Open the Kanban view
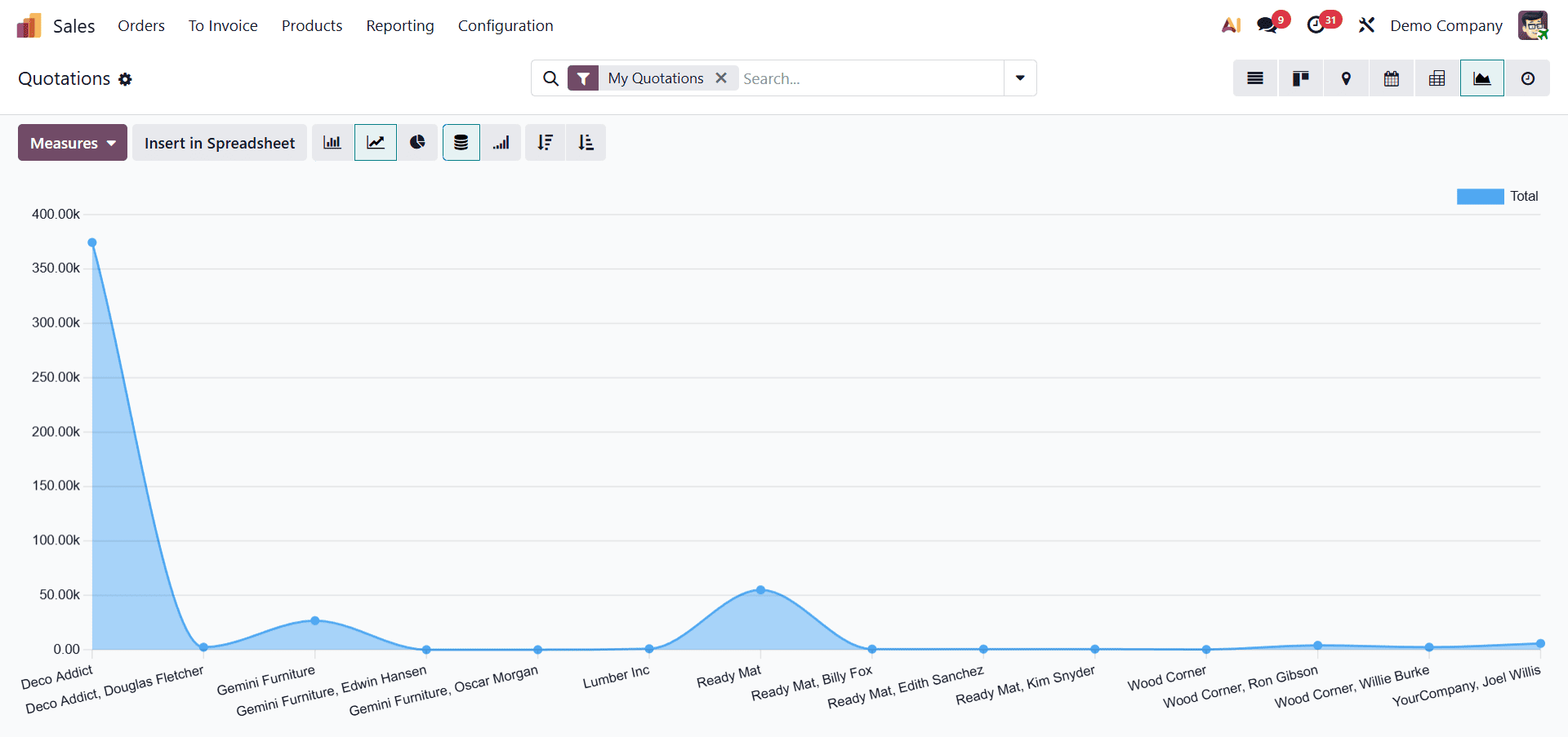Image resolution: width=1568 pixels, height=737 pixels. [x=1300, y=78]
